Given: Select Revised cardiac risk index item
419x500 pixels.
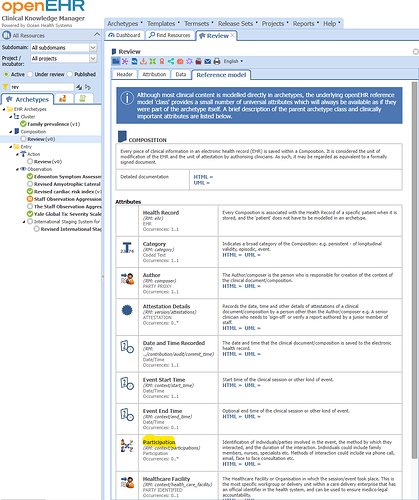Looking at the screenshot, I should click(x=67, y=192).
